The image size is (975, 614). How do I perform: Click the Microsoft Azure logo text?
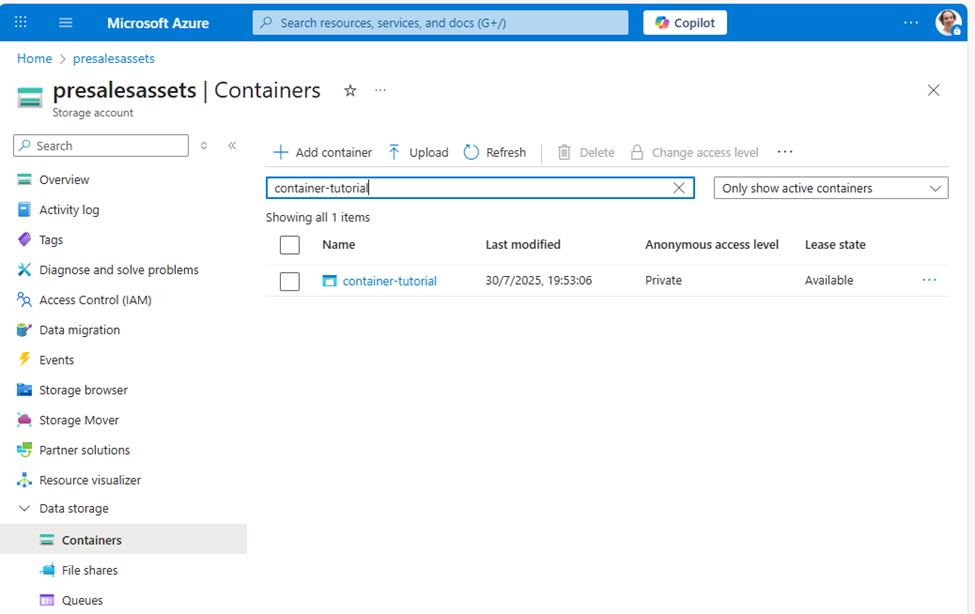(158, 23)
